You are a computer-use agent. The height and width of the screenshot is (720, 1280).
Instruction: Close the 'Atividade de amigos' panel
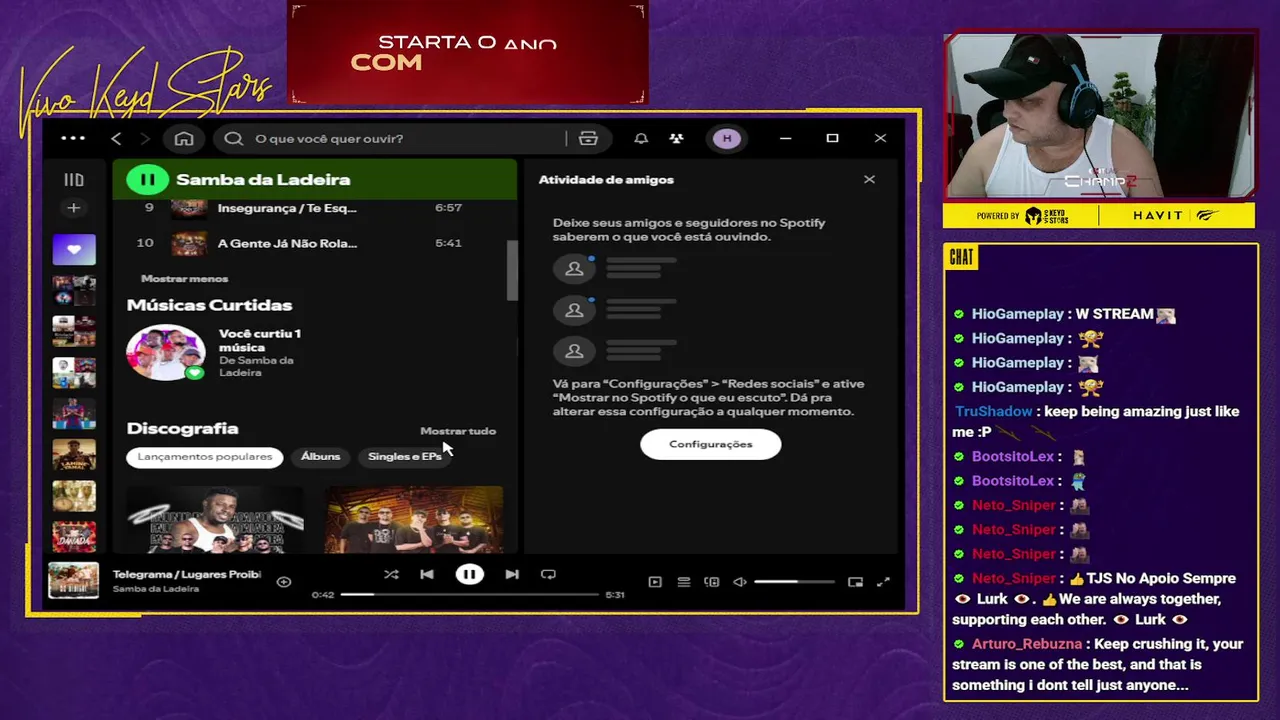coord(869,180)
